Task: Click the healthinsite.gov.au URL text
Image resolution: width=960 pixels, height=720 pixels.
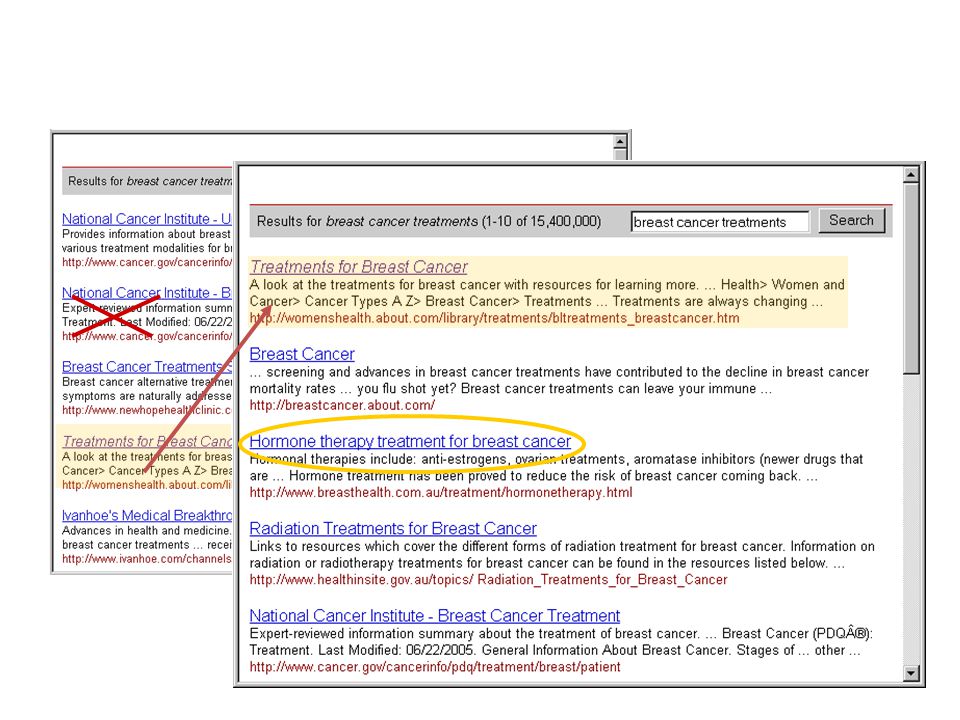Action: point(488,579)
